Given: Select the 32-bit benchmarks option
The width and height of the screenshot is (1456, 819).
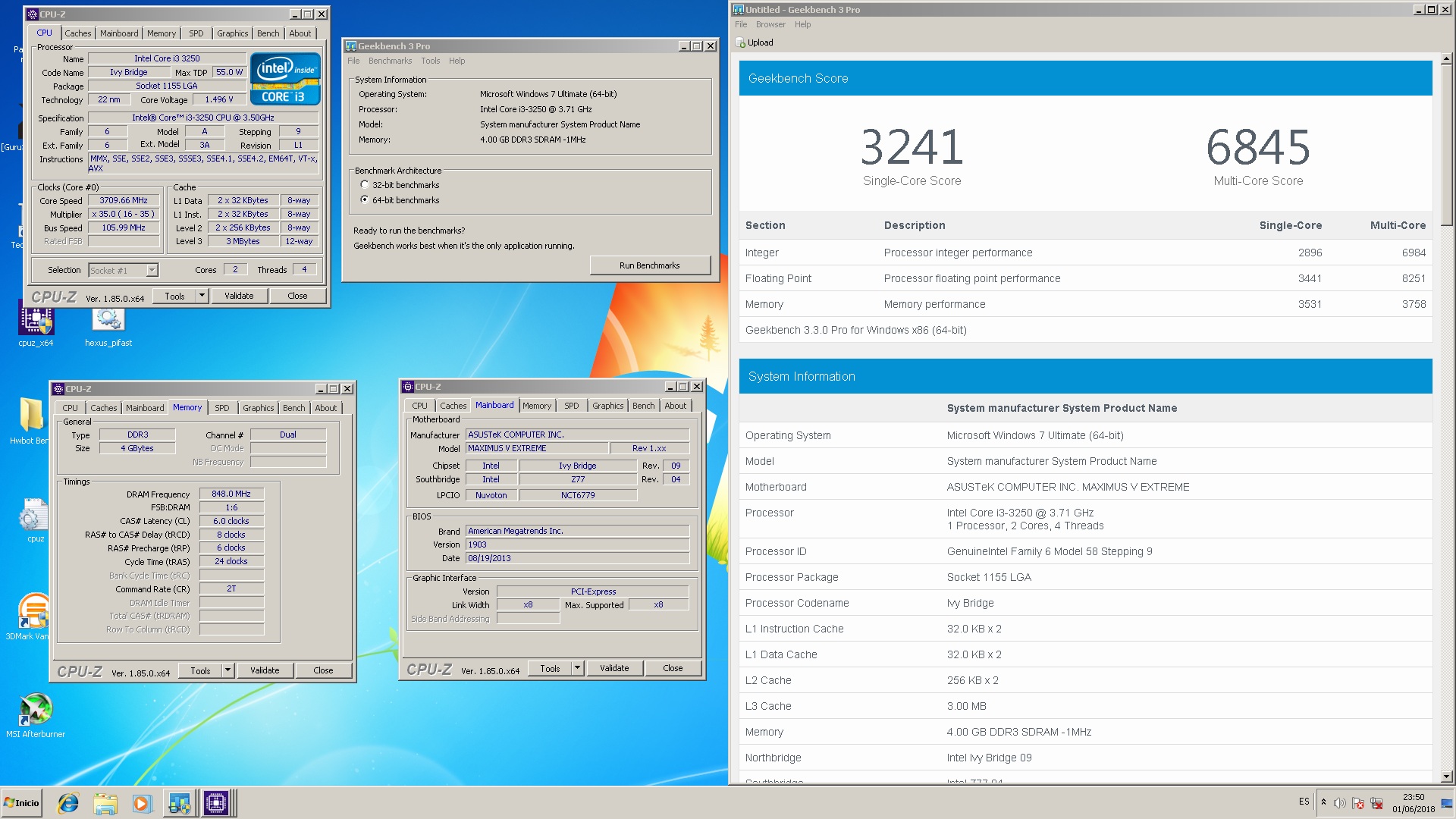Looking at the screenshot, I should (x=365, y=185).
